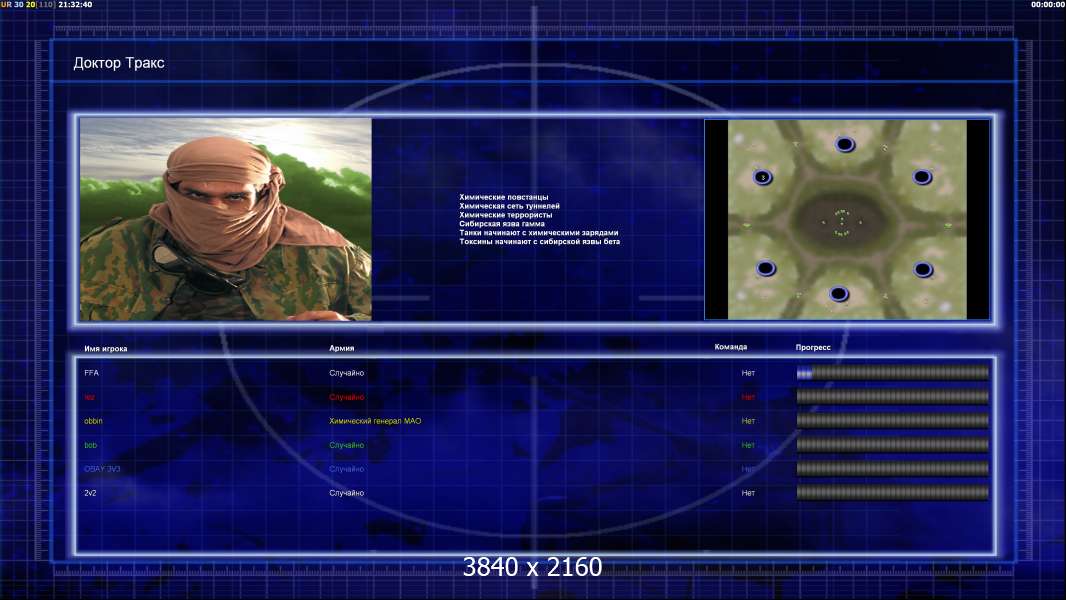Screen dimensions: 1066x600
Task: Click the 21:32:40 clock in top-left corner
Action: coord(75,4)
